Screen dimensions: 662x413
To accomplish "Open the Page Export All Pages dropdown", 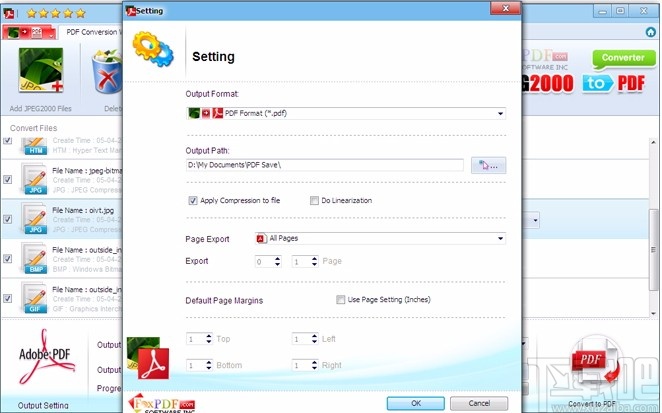I will coord(380,239).
